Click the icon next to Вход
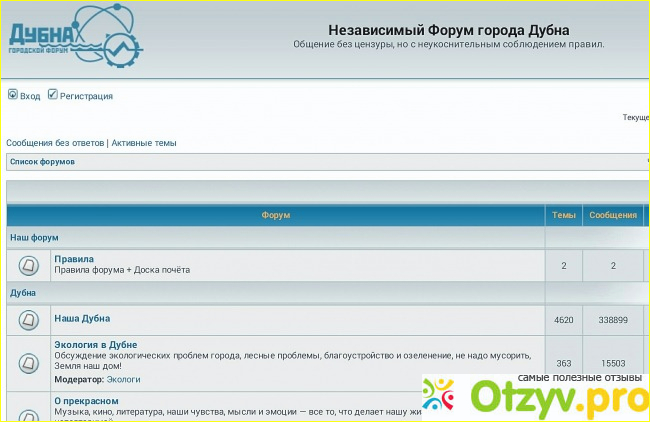The width and height of the screenshot is (650, 422). (13, 95)
